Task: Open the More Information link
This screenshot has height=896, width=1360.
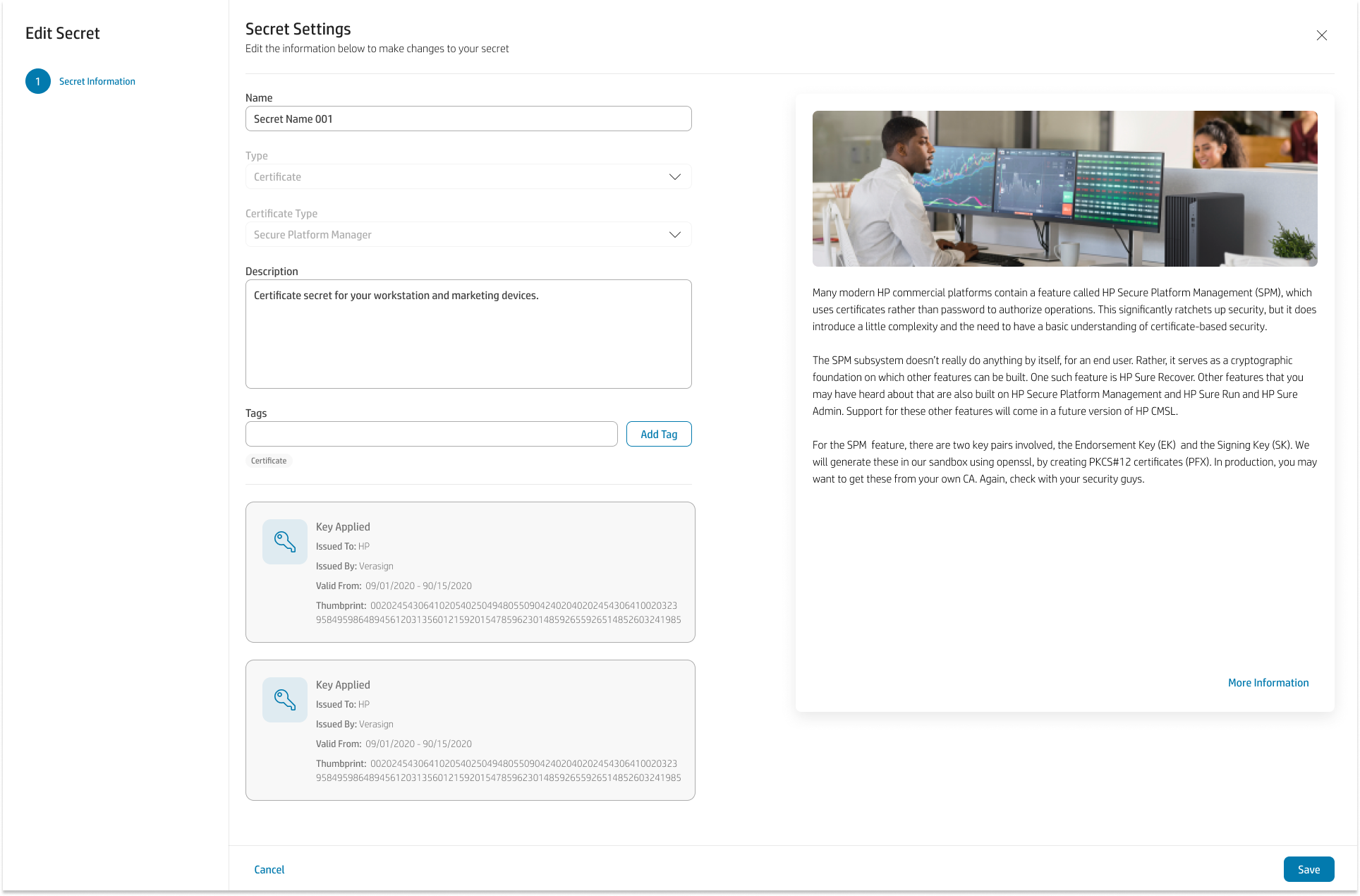Action: tap(1268, 682)
